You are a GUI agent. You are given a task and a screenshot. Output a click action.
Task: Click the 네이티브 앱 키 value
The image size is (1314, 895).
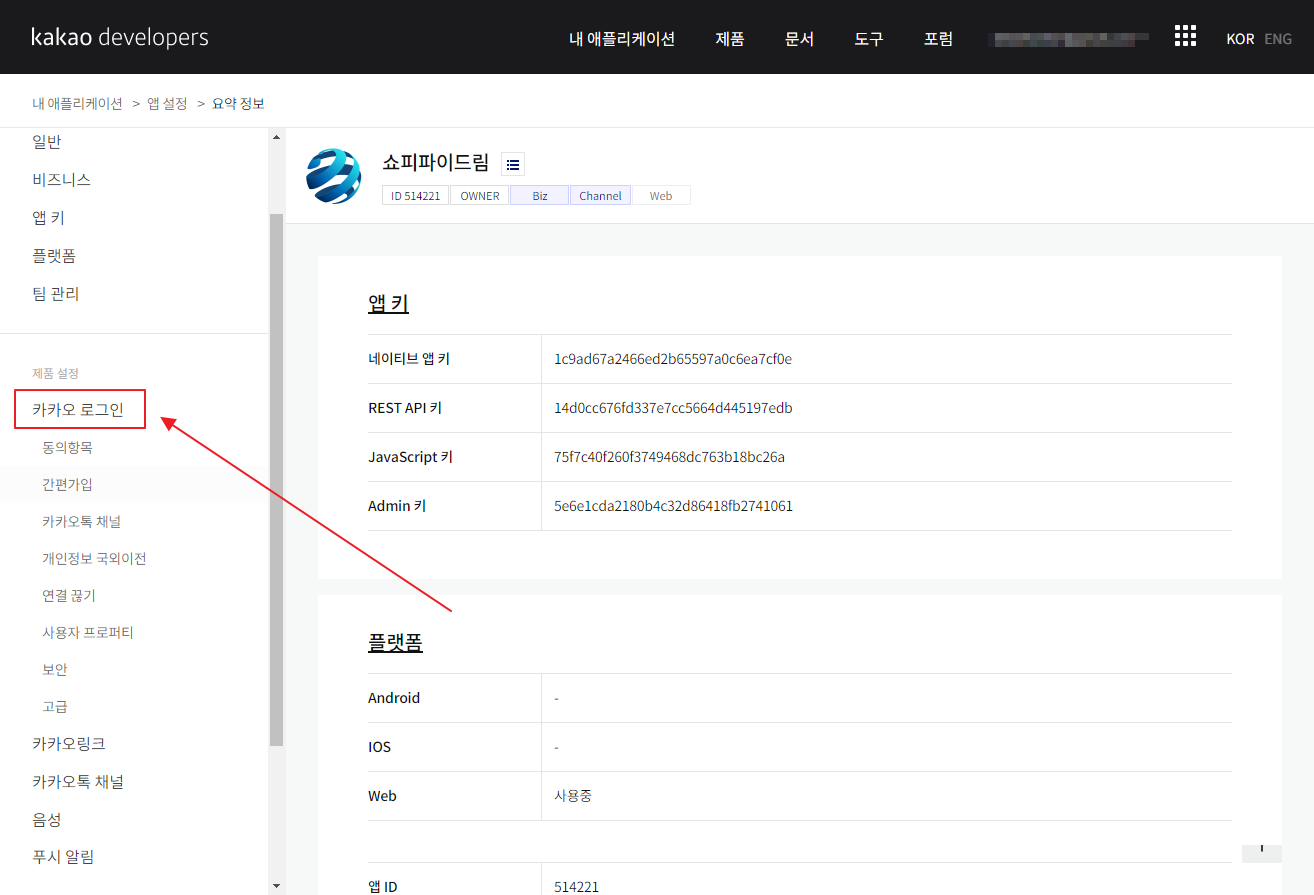pyautogui.click(x=673, y=359)
